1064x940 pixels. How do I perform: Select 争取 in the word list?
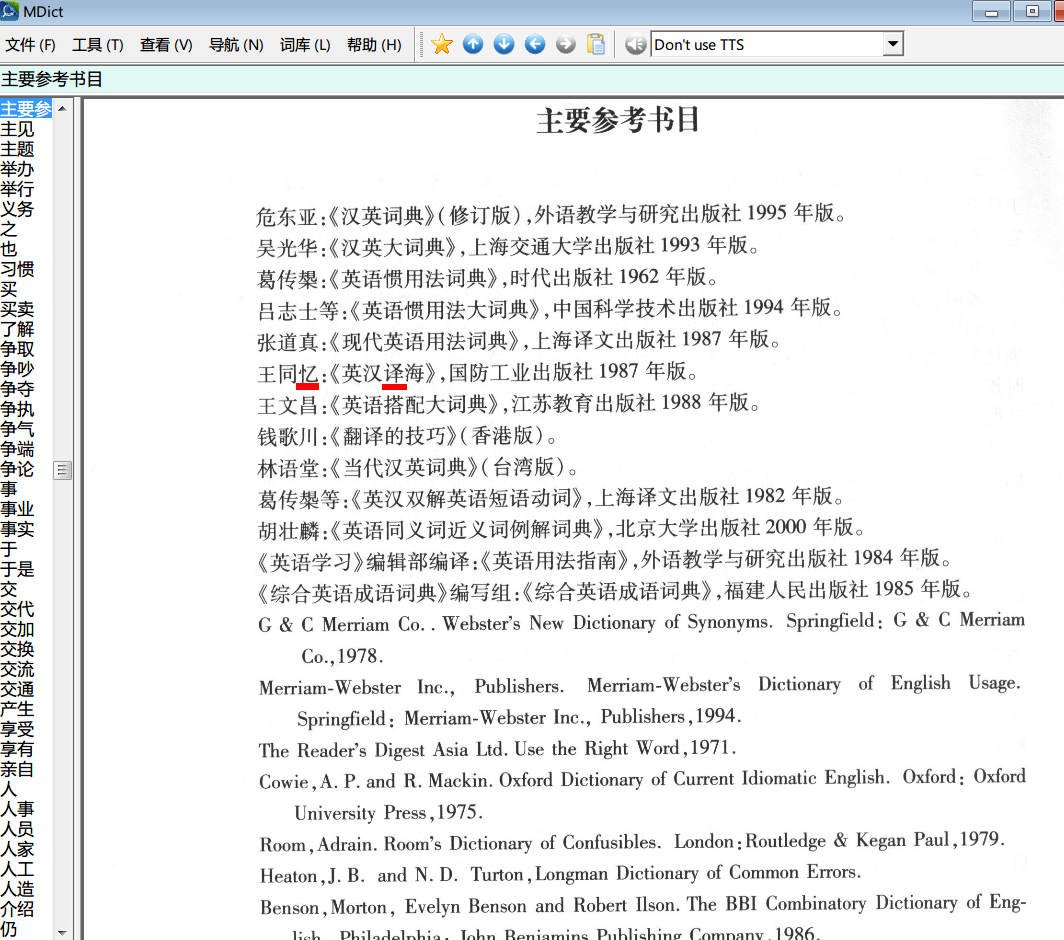[17, 349]
